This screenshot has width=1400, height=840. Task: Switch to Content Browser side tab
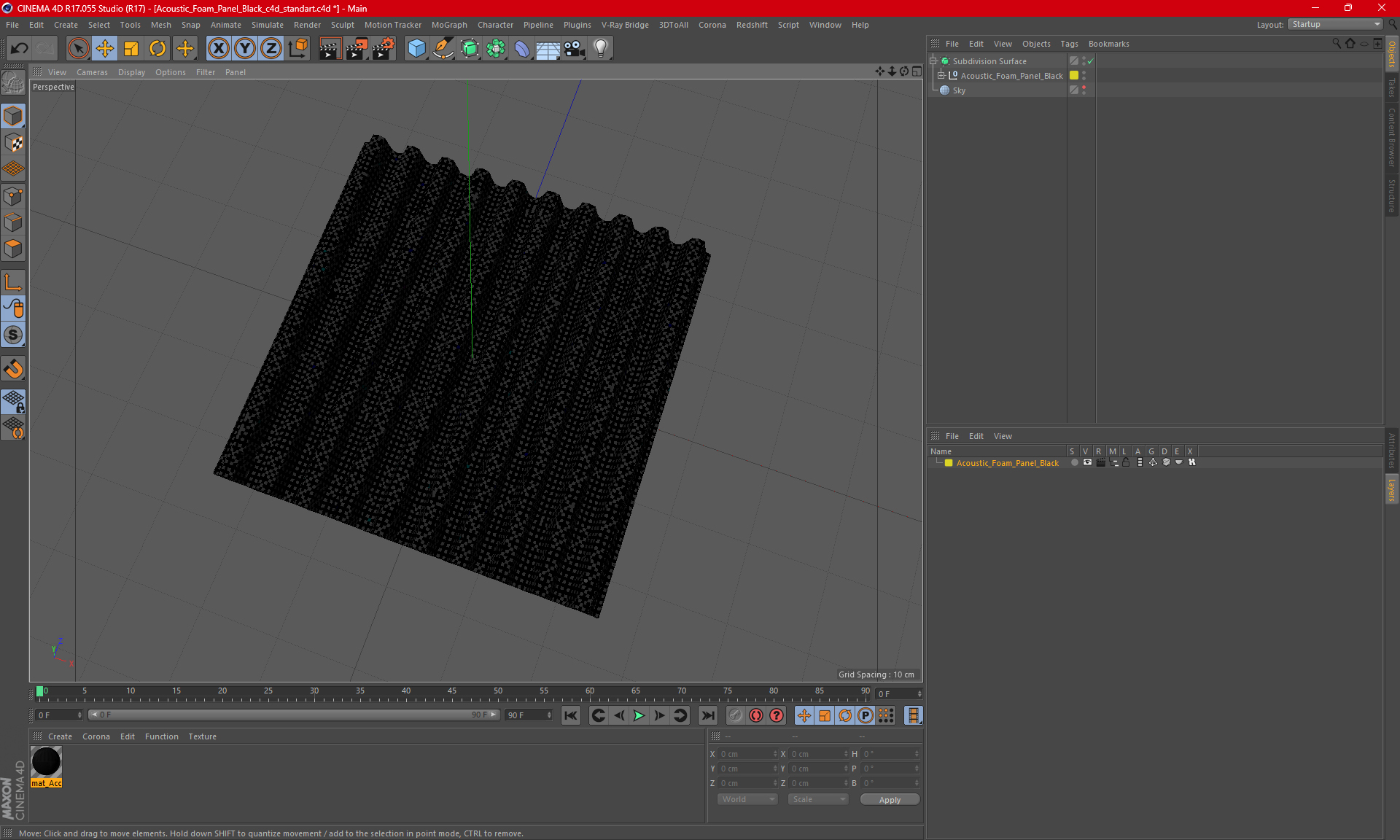pyautogui.click(x=1391, y=137)
